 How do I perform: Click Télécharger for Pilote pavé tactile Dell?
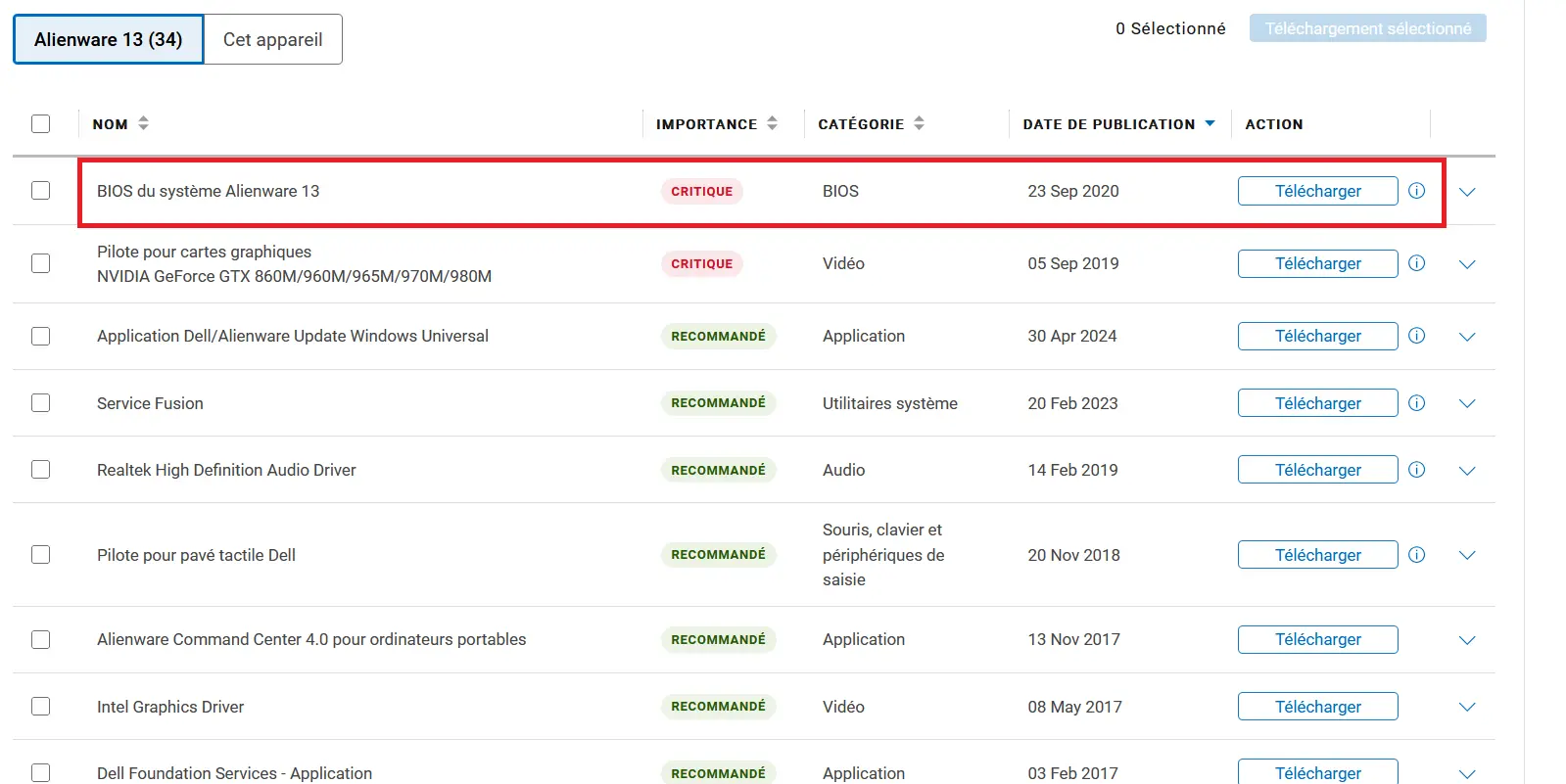click(1317, 555)
